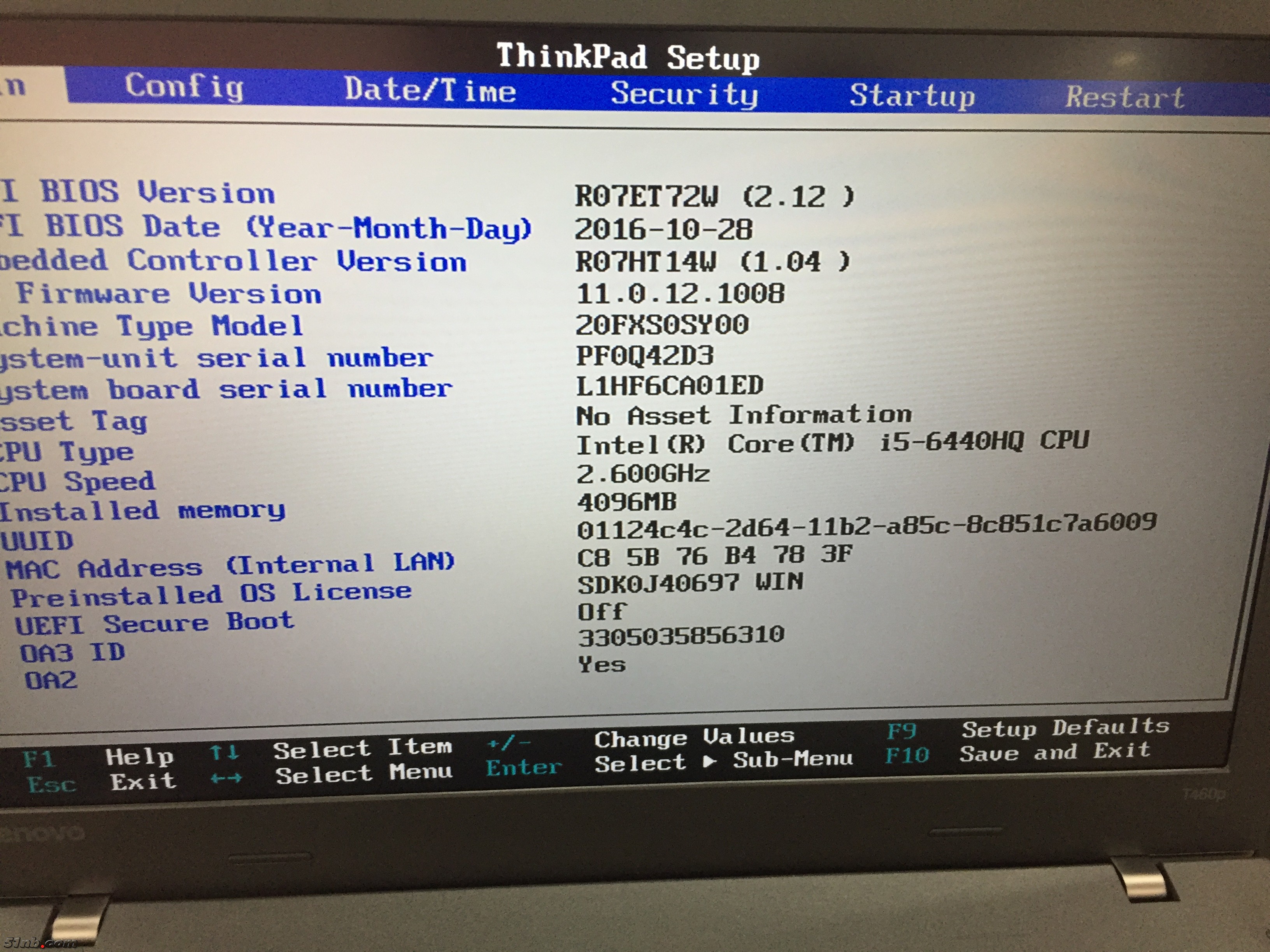This screenshot has width=1270, height=952.
Task: Select the Asset Tag information field
Action: (743, 415)
